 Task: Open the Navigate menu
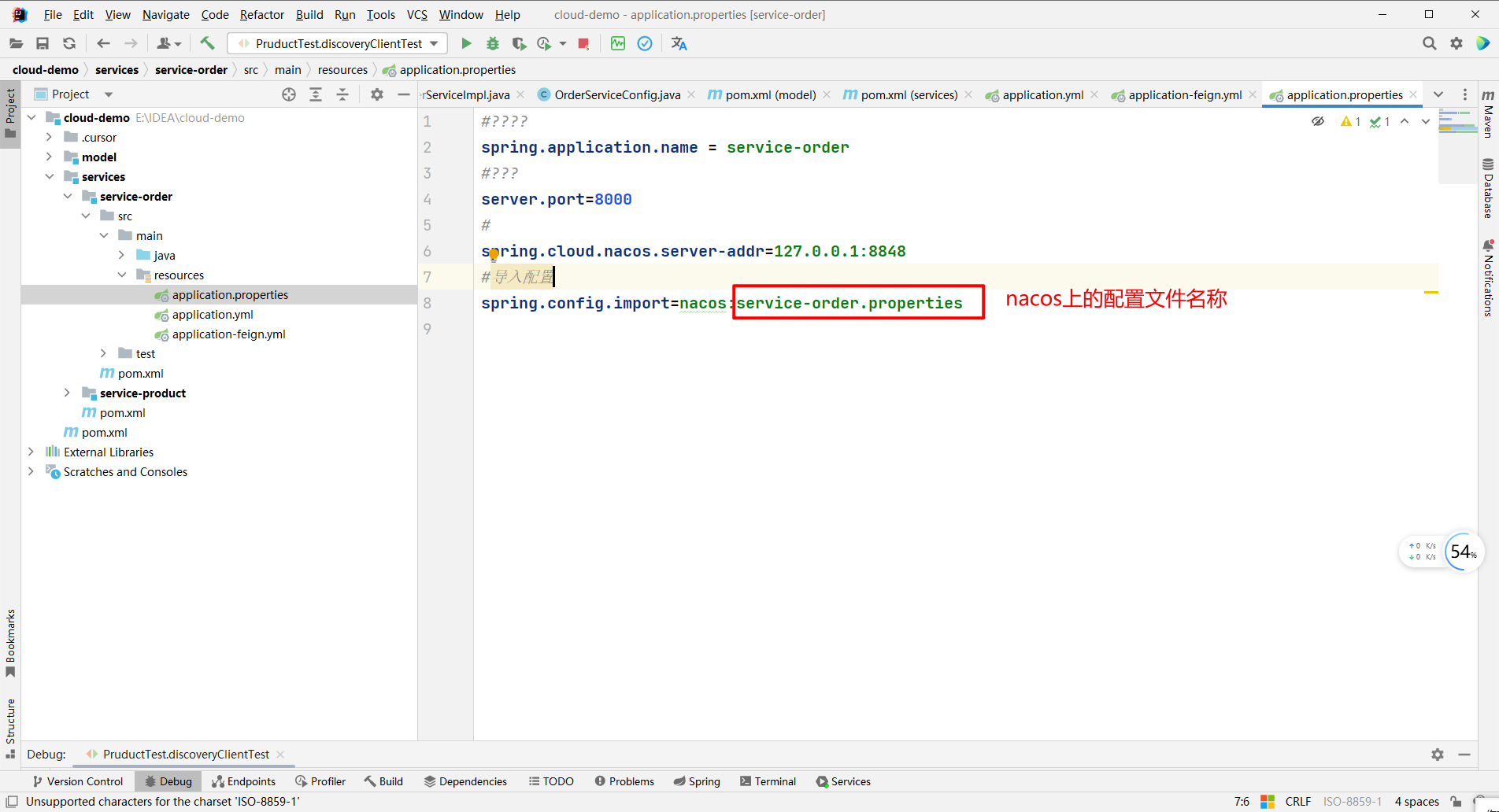(166, 15)
